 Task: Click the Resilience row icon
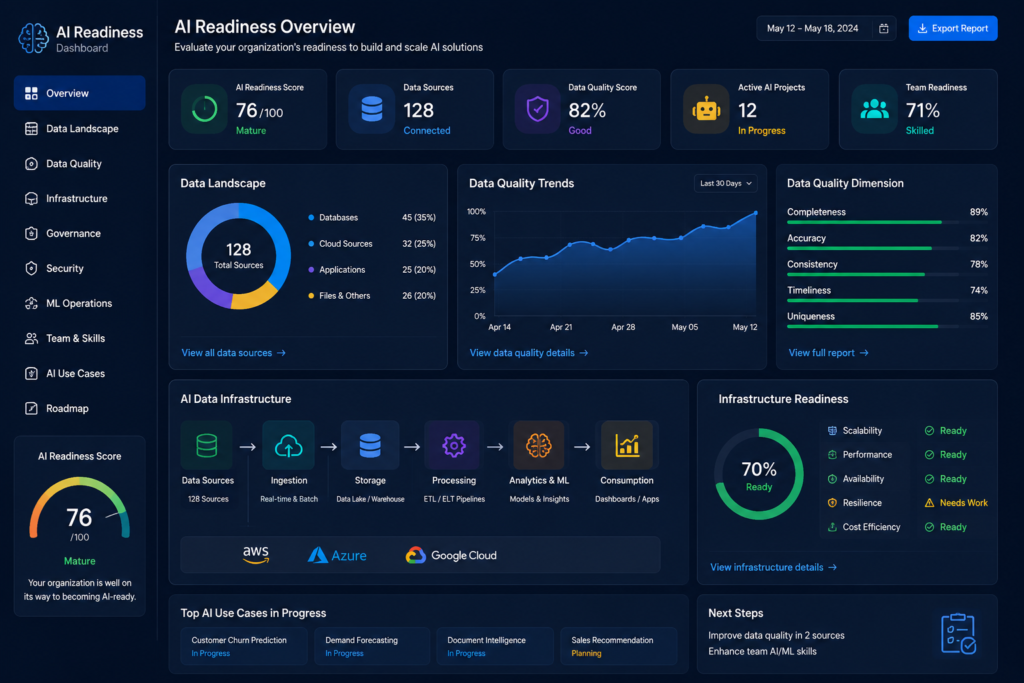click(832, 503)
